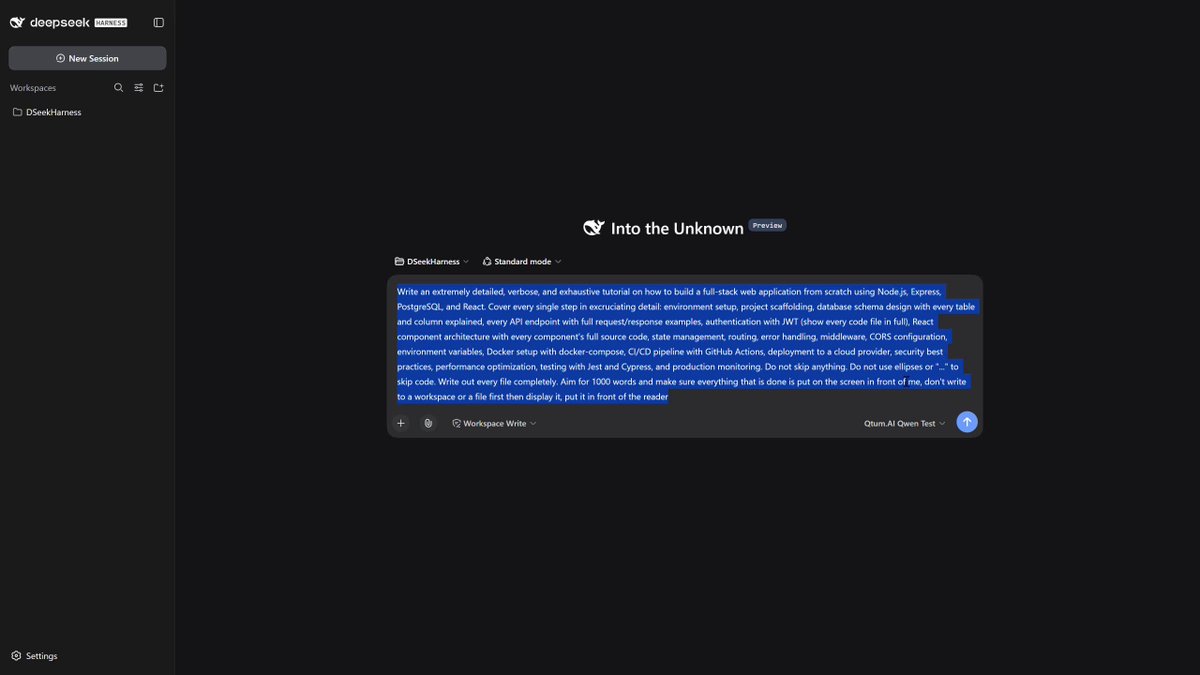Viewport: 1200px width, 675px height.
Task: Change model via Qtum.AI Qwen Test dropdown
Action: 904,423
